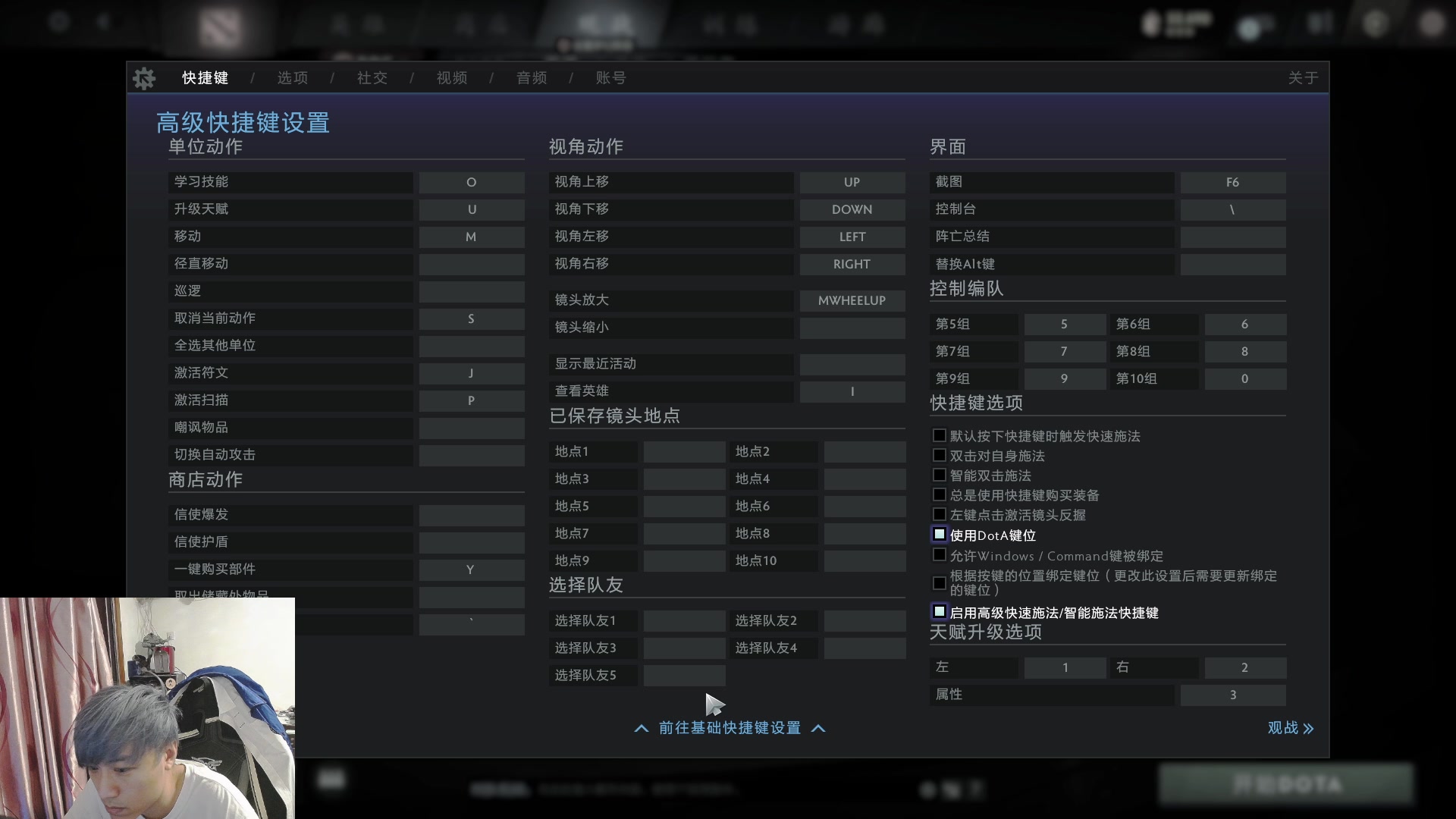Image resolution: width=1456 pixels, height=819 pixels.
Task: Click the 地点1 camera location binding slot
Action: point(684,451)
